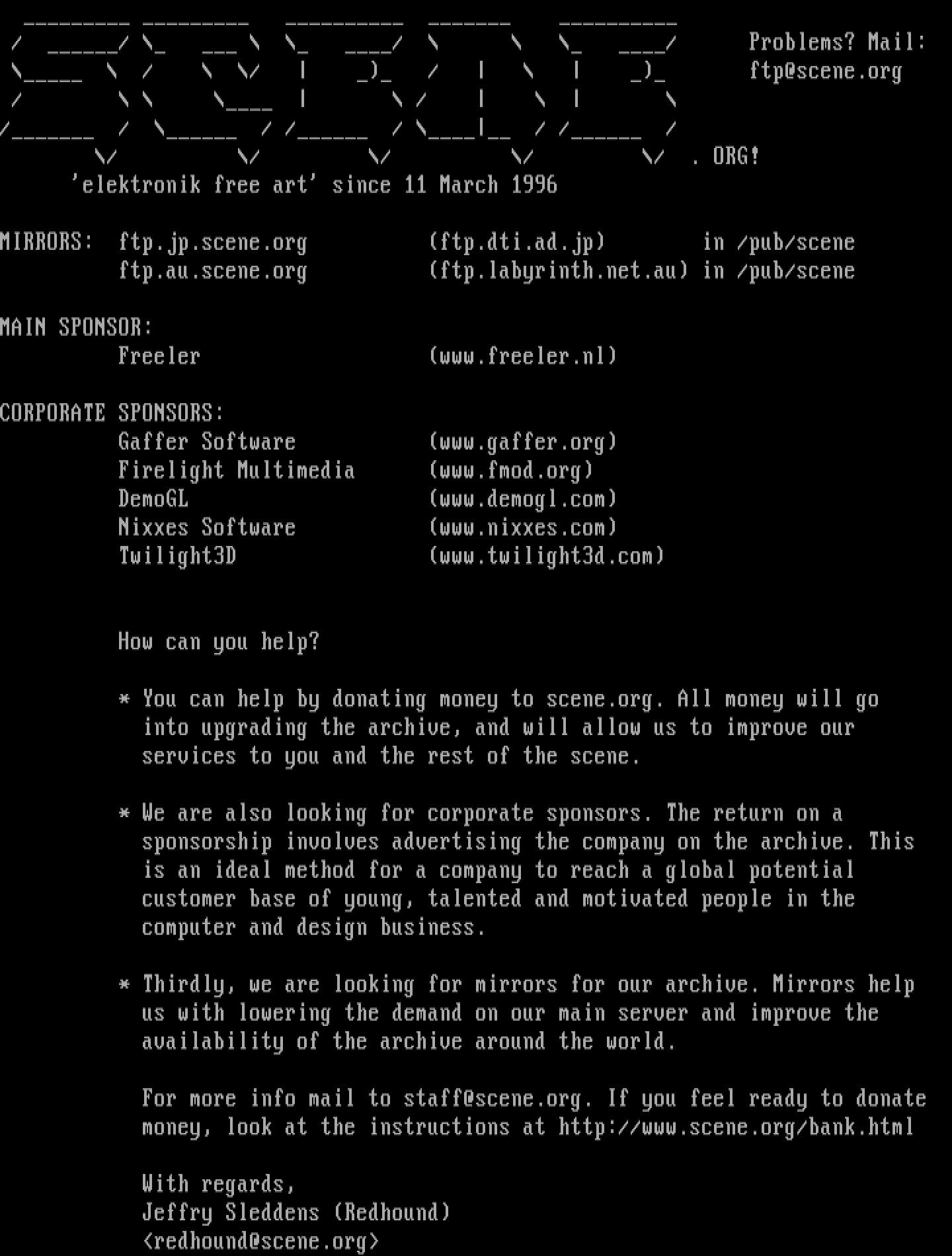The width and height of the screenshot is (952, 1256).
Task: Open the www.freeler.nl sponsor URL
Action: coord(523,356)
